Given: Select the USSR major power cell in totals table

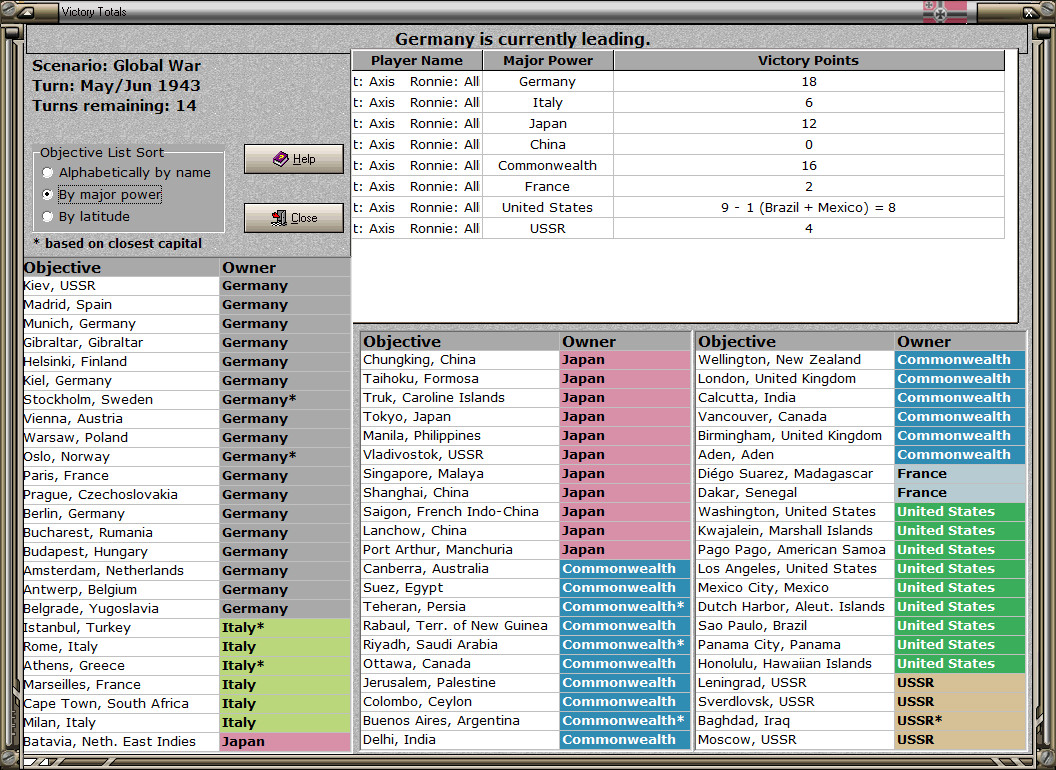Looking at the screenshot, I should (x=548, y=228).
